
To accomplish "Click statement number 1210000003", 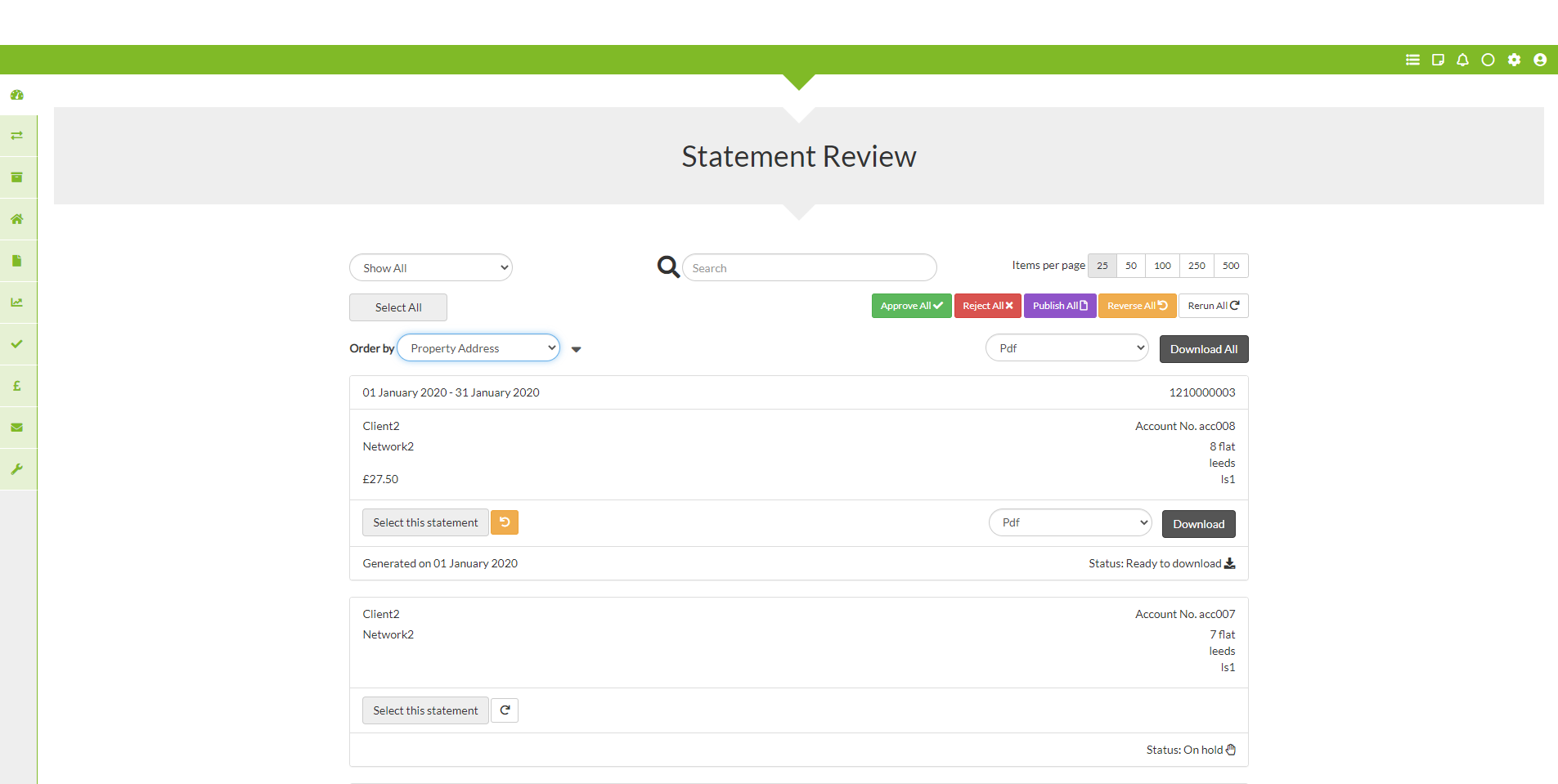I will pos(1201,392).
